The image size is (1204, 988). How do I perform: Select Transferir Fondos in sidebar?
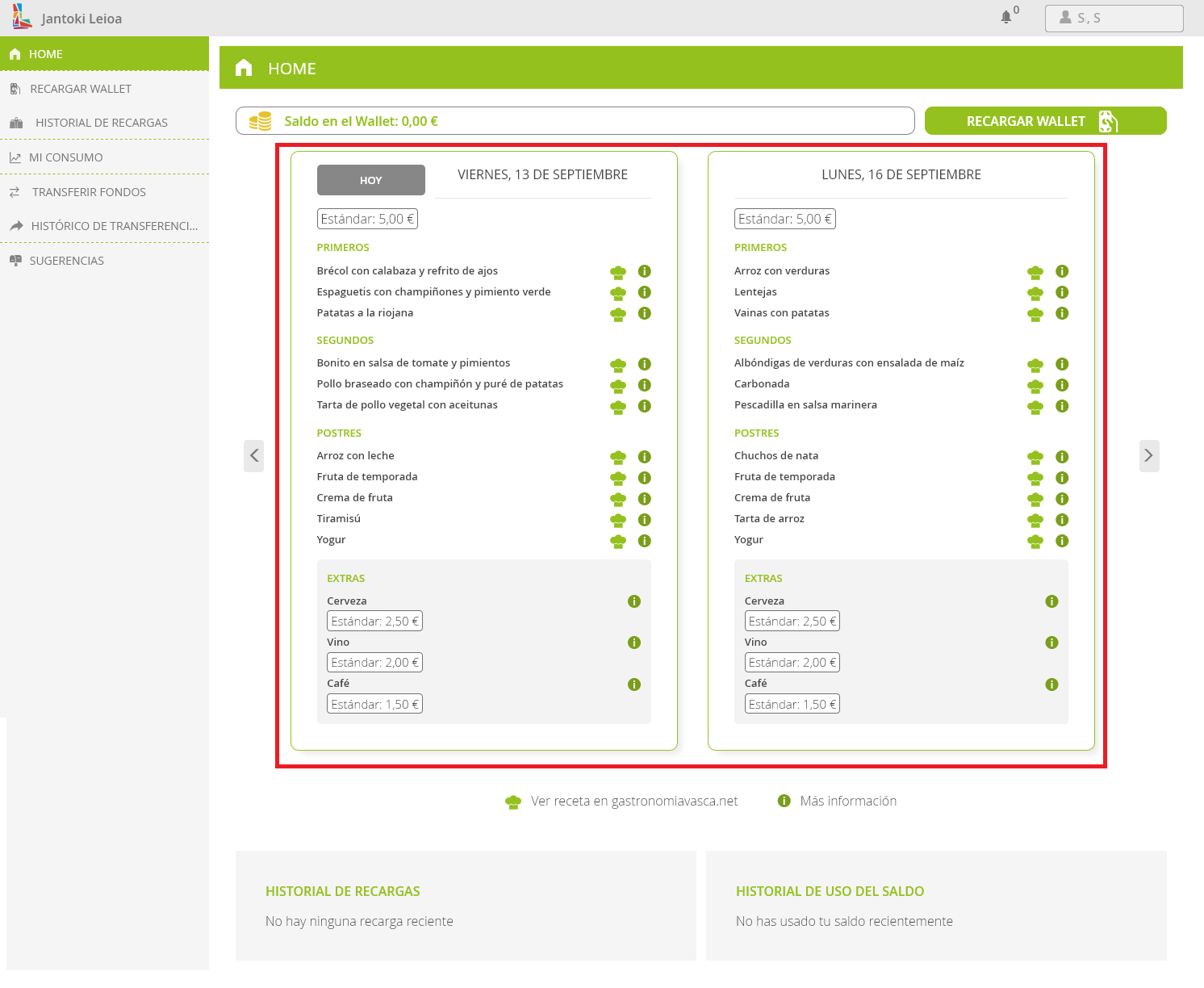(89, 192)
